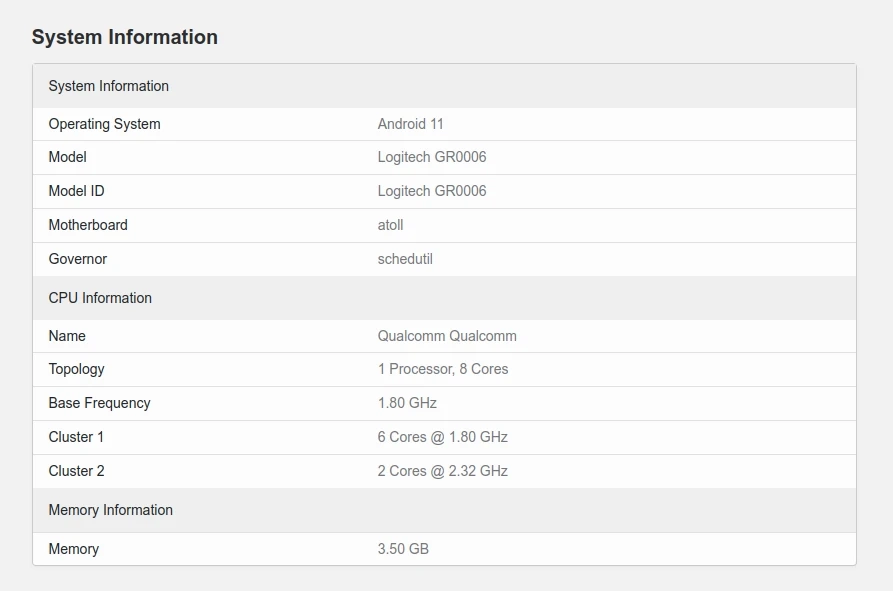Select the Qualcomm Qualcomm CPU name value

447,336
